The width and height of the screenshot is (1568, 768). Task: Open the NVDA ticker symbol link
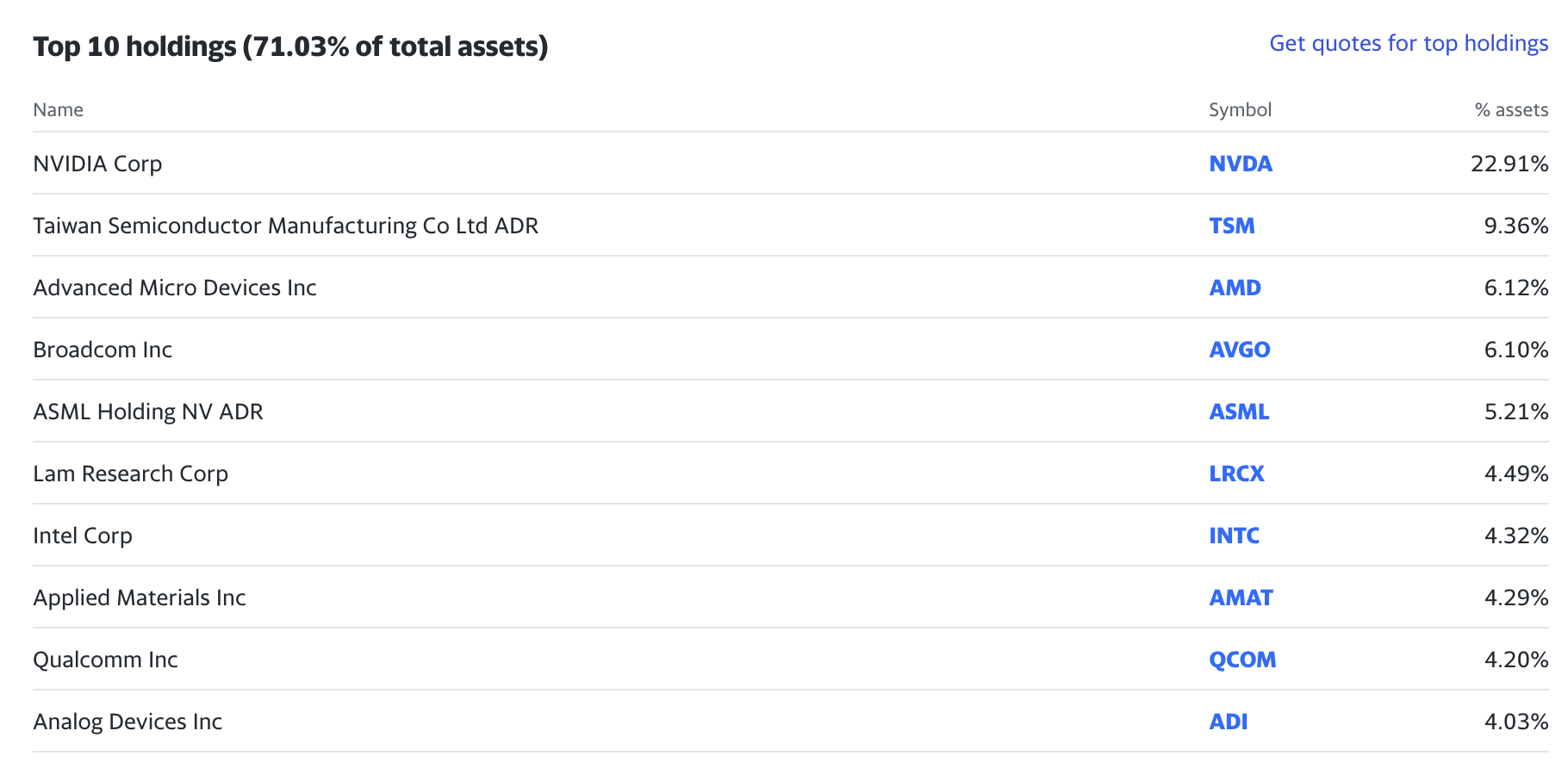click(x=1240, y=164)
